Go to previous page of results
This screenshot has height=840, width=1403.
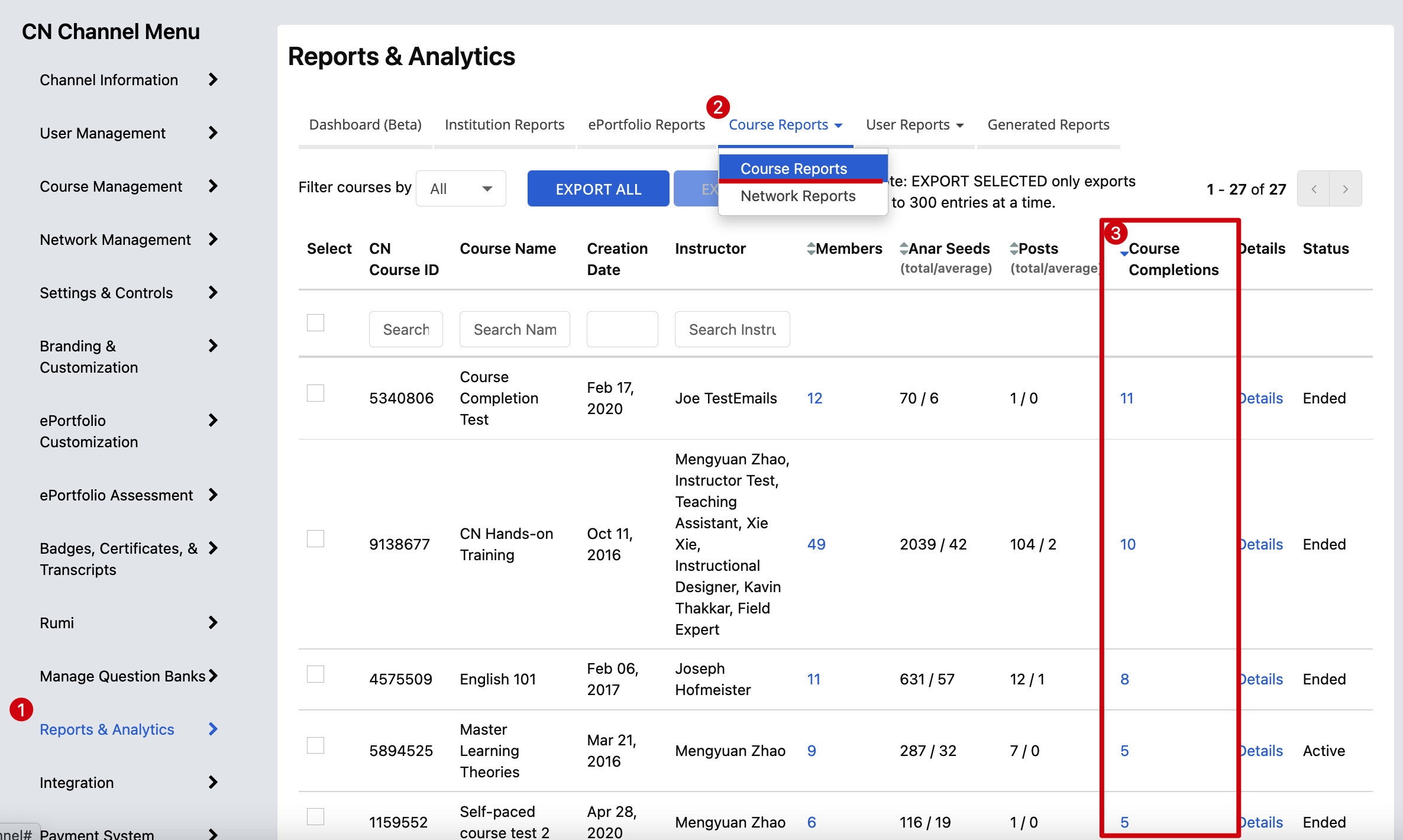pos(1314,189)
